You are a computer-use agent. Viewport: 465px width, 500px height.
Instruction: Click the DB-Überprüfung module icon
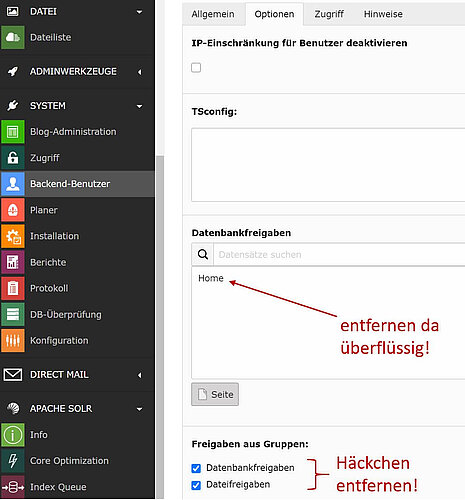coord(13,314)
